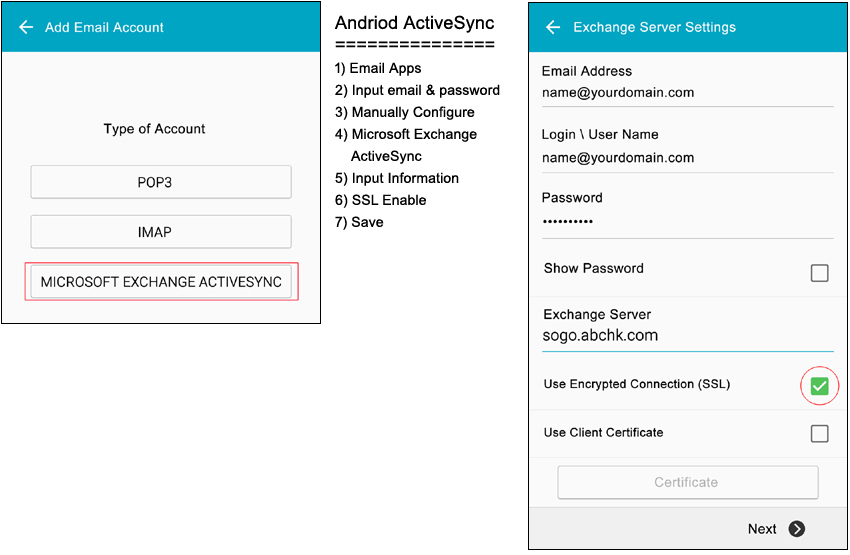Edit Exchange Server field sogo.abchk.com
850x555 pixels.
pos(687,336)
